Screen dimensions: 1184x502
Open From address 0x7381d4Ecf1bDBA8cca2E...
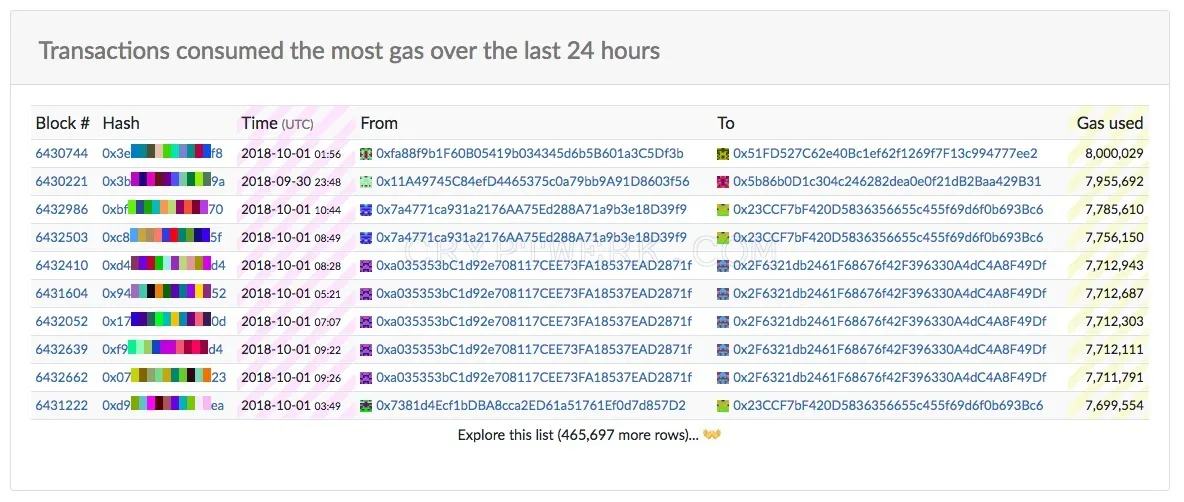coord(531,405)
